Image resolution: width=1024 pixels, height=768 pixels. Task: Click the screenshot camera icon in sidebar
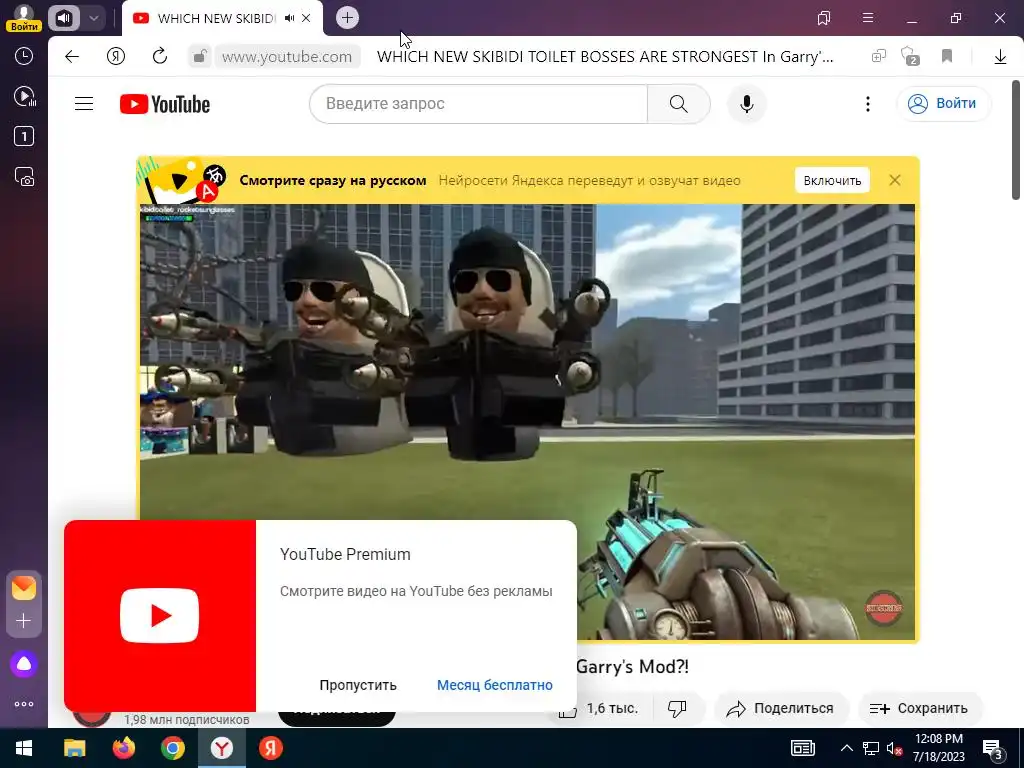[24, 177]
